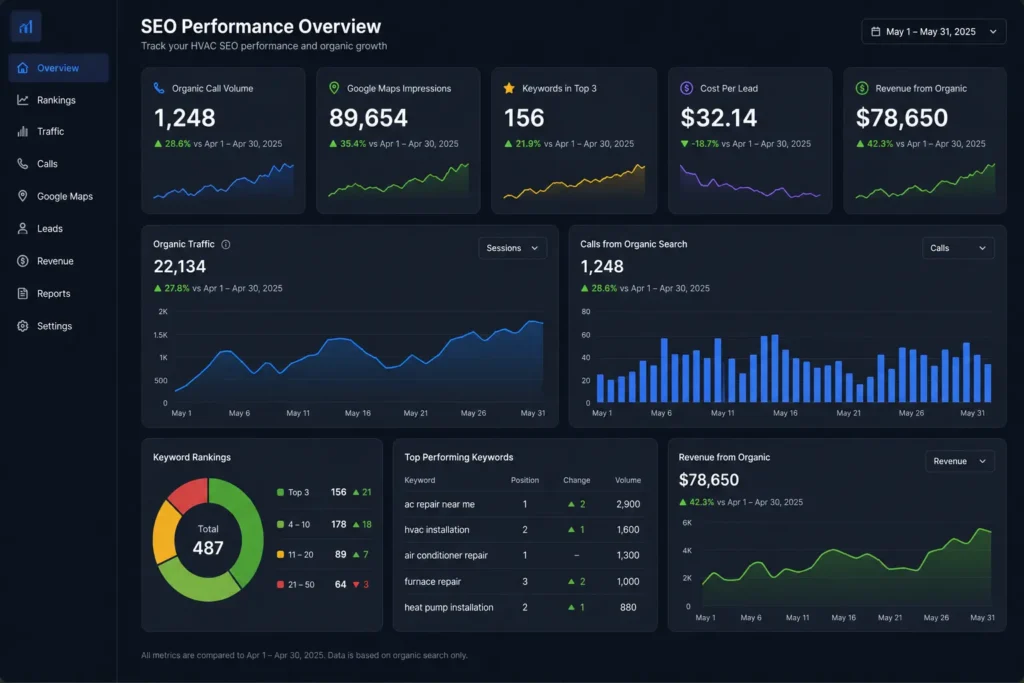
Task: Select the Top 3 green legend swatch
Action: pos(280,492)
